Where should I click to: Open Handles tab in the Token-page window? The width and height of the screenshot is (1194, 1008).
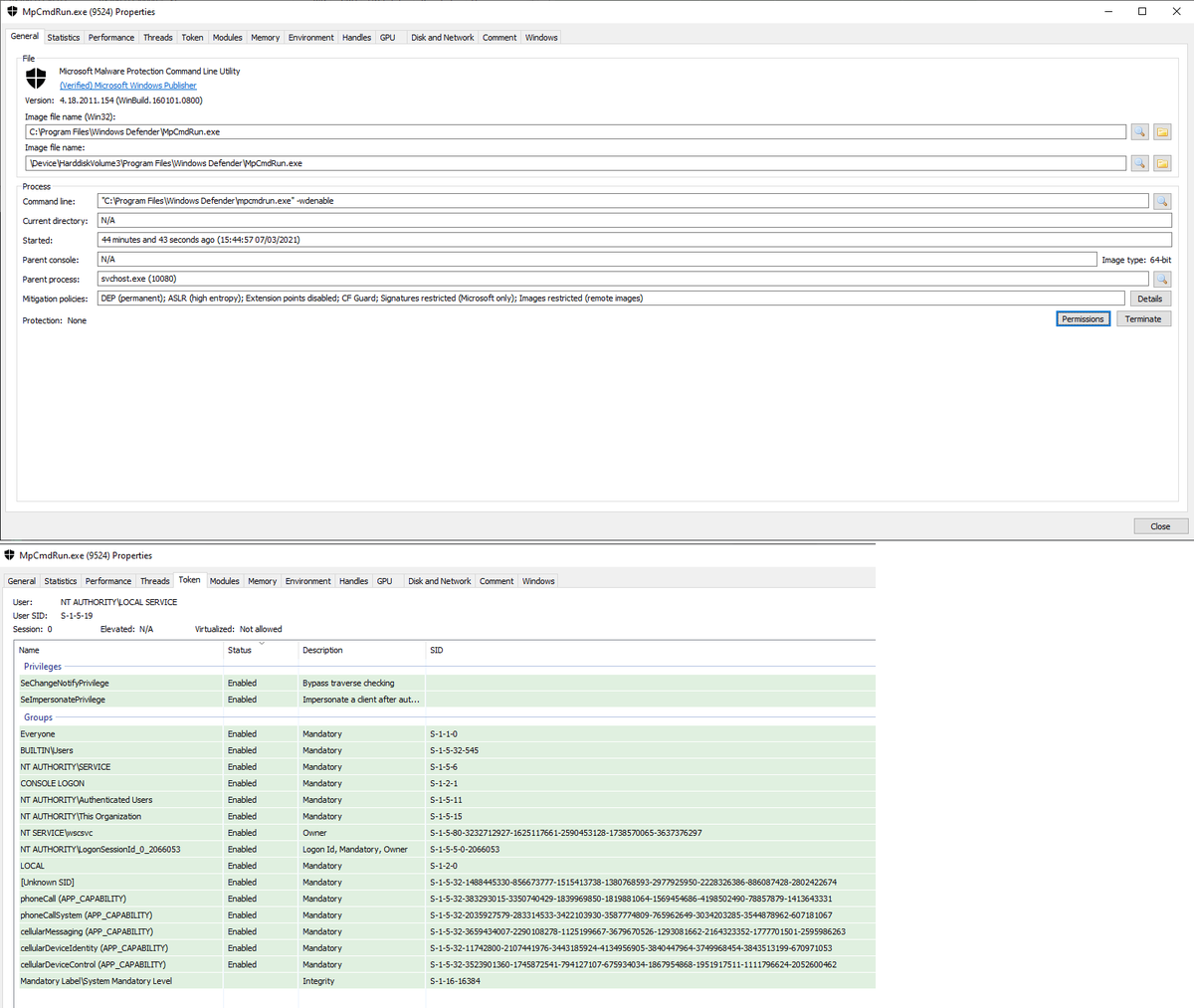(353, 581)
